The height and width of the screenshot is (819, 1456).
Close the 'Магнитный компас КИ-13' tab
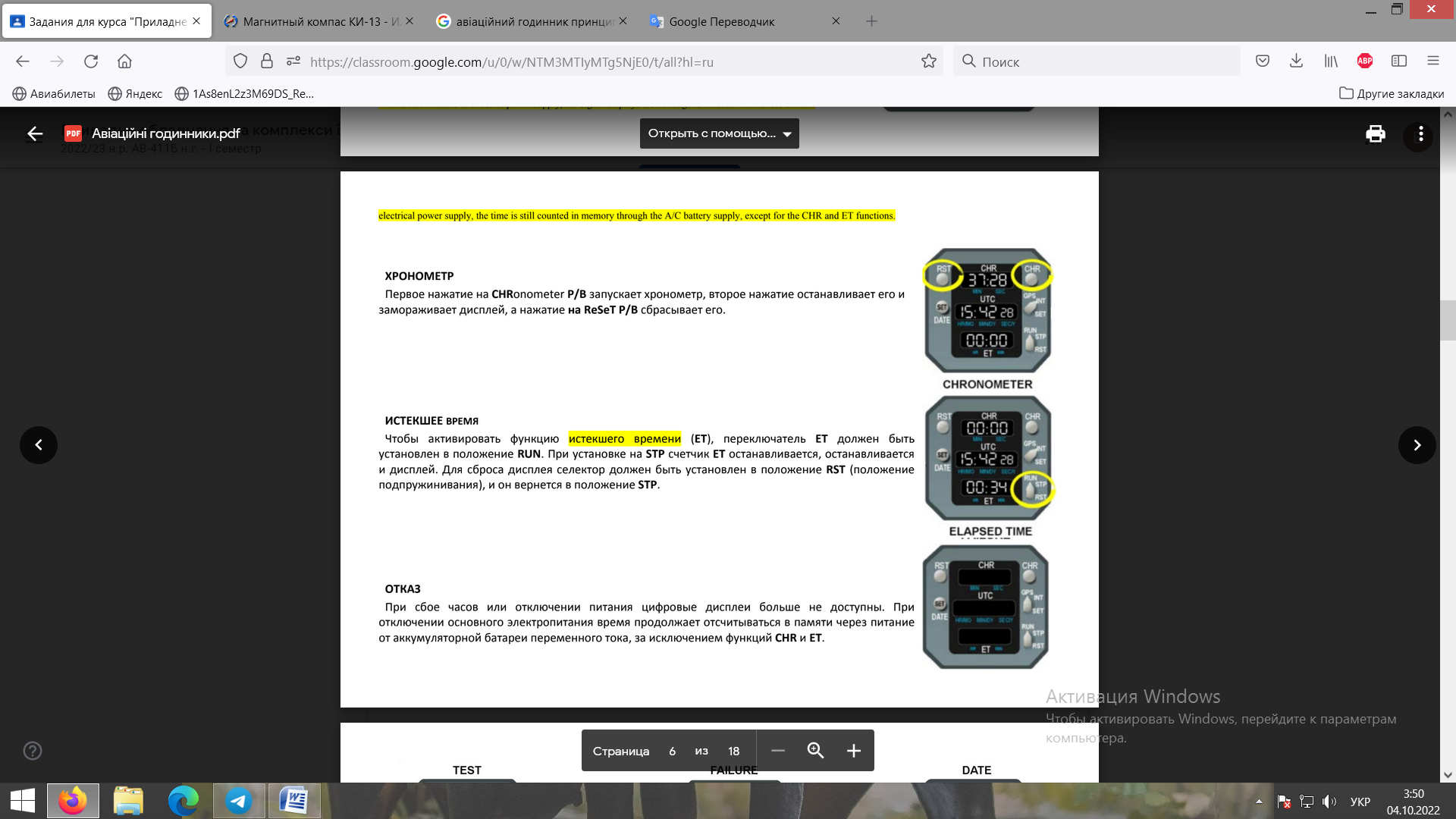409,21
